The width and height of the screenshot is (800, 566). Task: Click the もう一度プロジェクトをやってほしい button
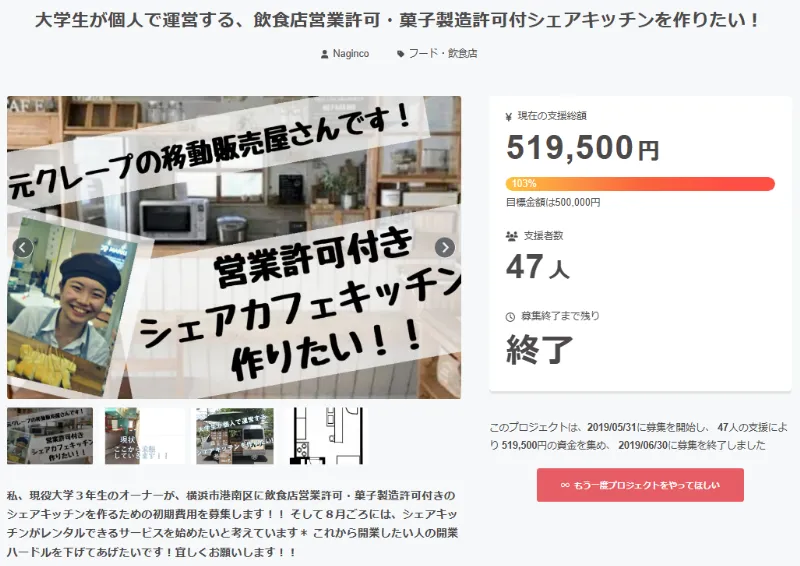(640, 485)
